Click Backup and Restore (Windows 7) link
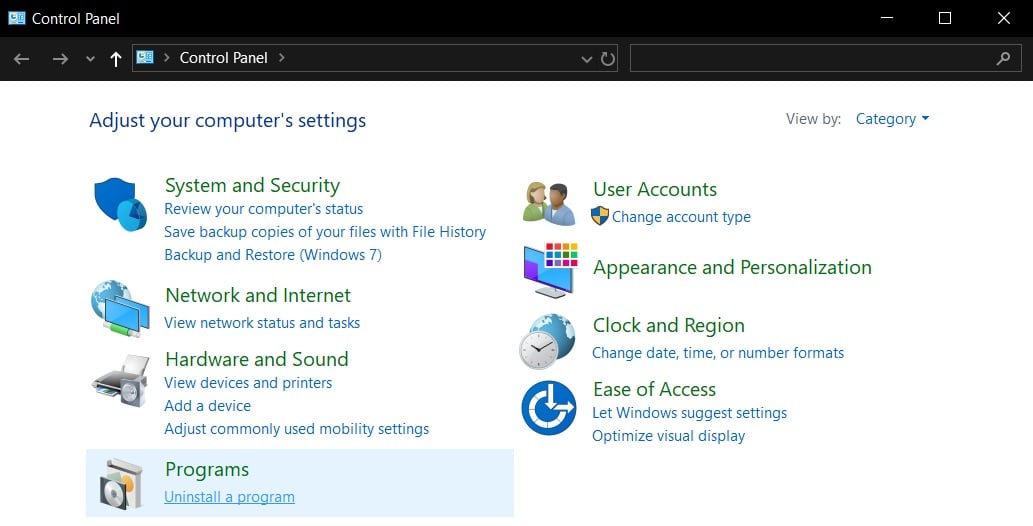This screenshot has height=526, width=1033. [273, 255]
